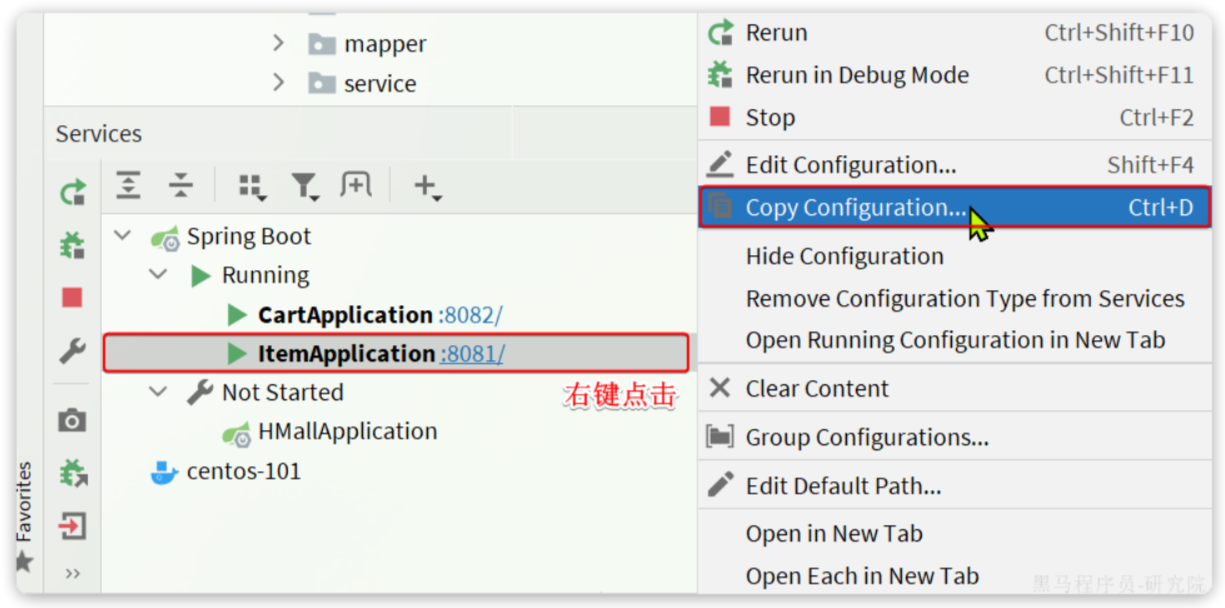The image size is (1225, 608).
Task: Select HMallApplication in the services tree
Action: point(347,432)
